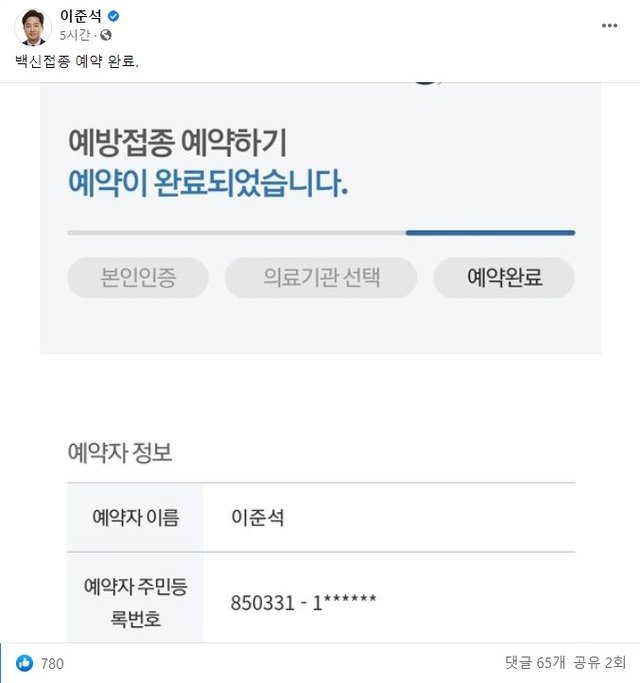Select the 예약완료 step tab
The width and height of the screenshot is (640, 683).
click(x=503, y=277)
